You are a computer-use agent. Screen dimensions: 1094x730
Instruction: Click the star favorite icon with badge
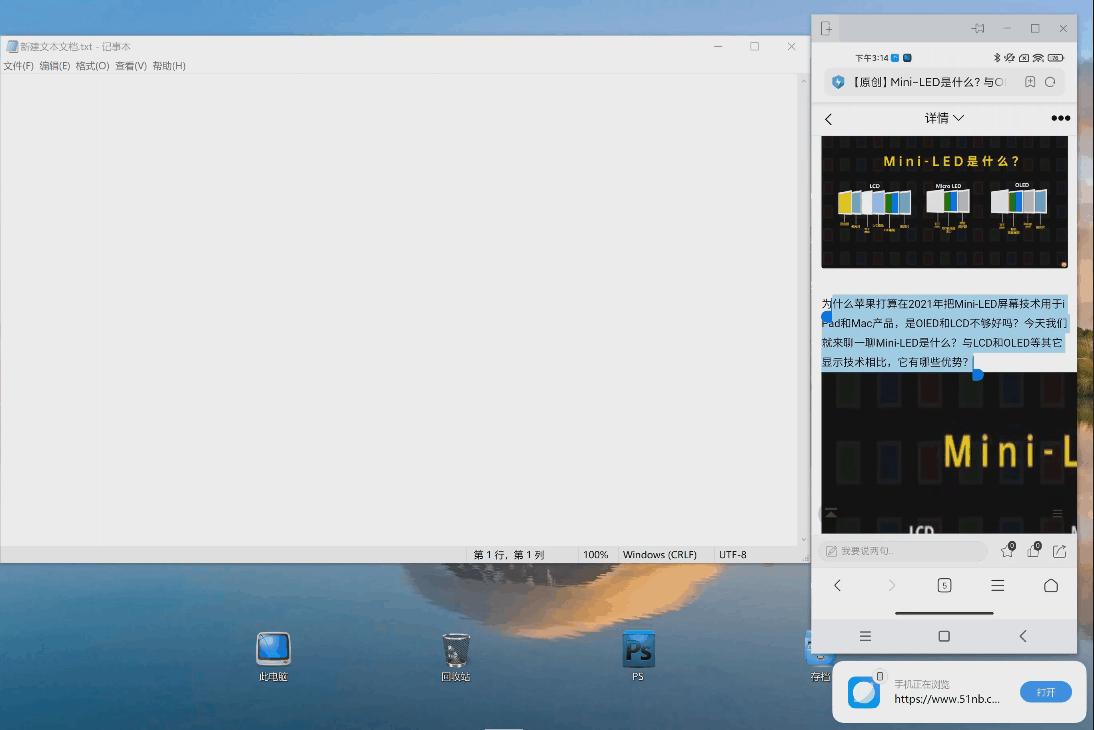[1007, 551]
